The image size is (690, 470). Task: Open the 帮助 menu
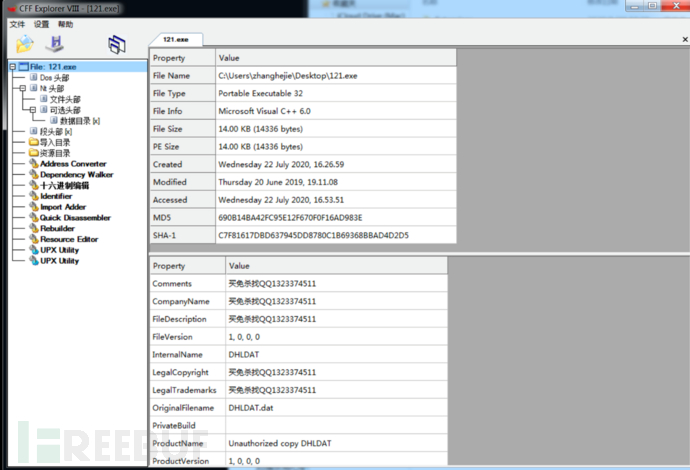[66, 24]
